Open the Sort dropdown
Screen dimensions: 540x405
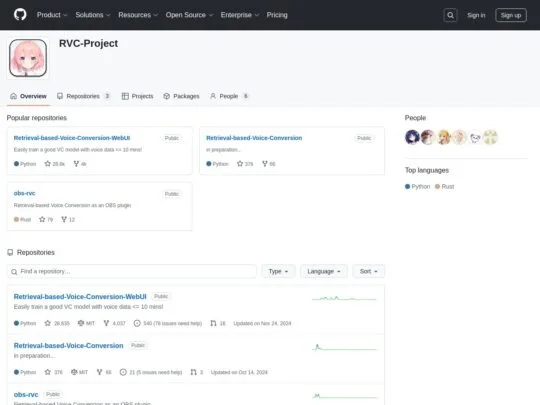click(368, 271)
